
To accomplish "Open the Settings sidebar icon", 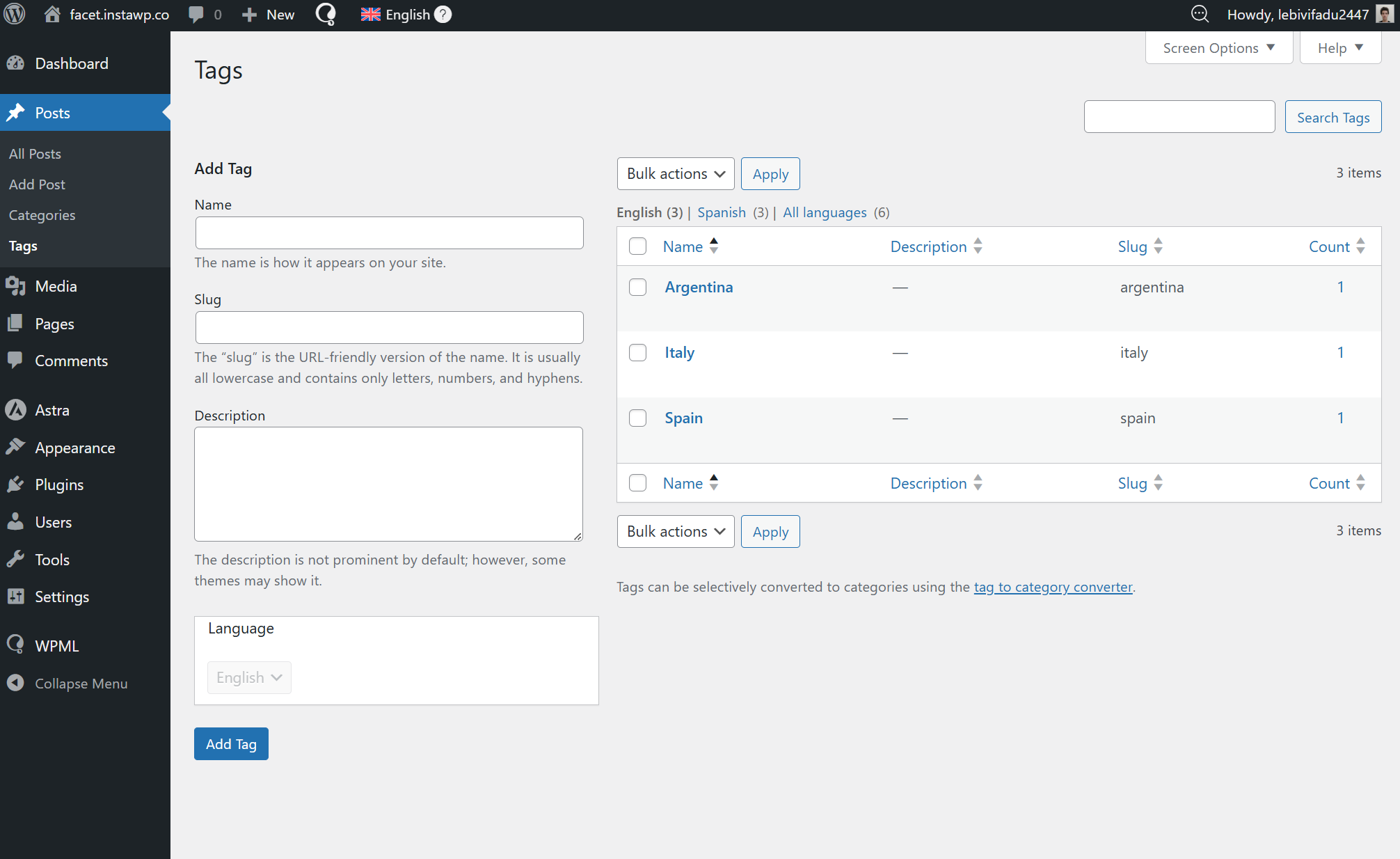I will click(15, 597).
